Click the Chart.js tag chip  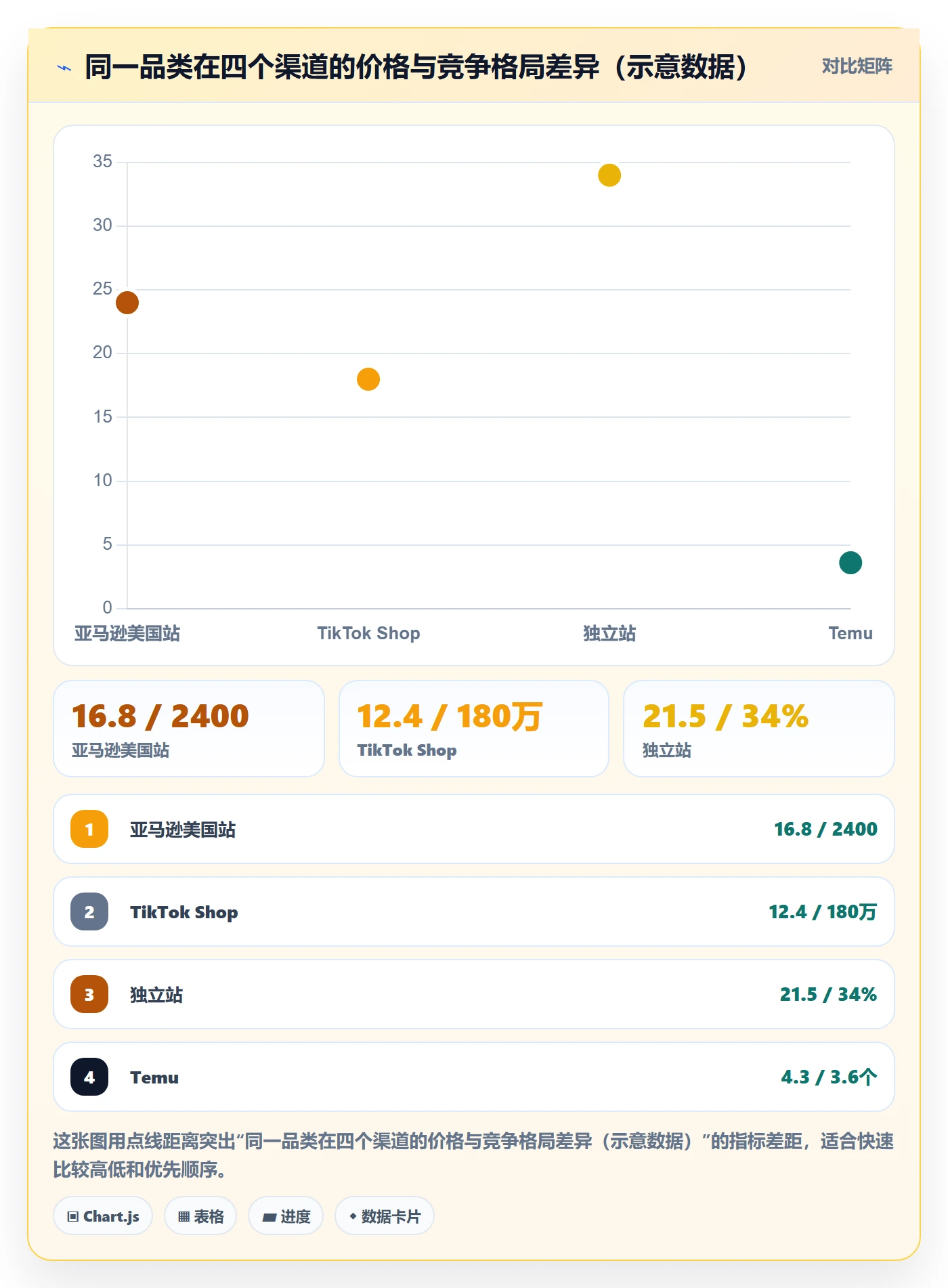click(x=103, y=1216)
